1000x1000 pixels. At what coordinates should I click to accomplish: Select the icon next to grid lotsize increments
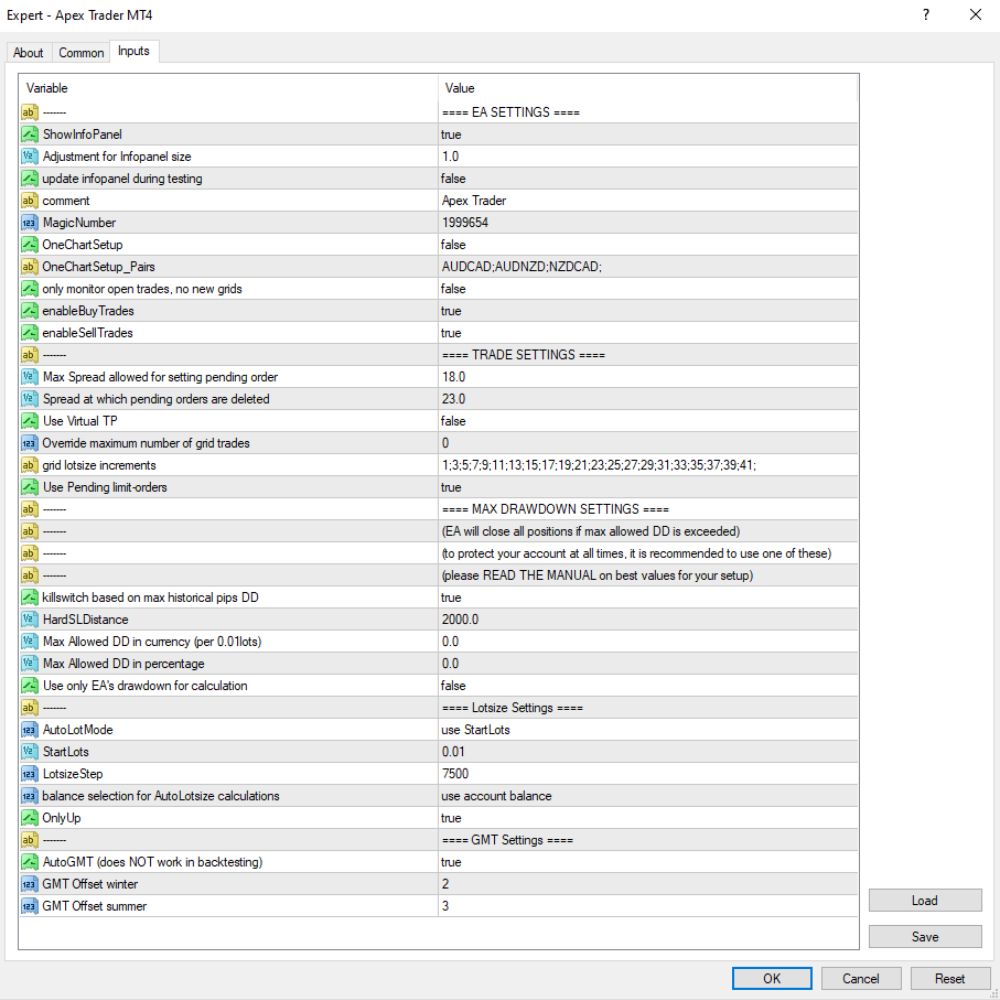click(x=29, y=465)
